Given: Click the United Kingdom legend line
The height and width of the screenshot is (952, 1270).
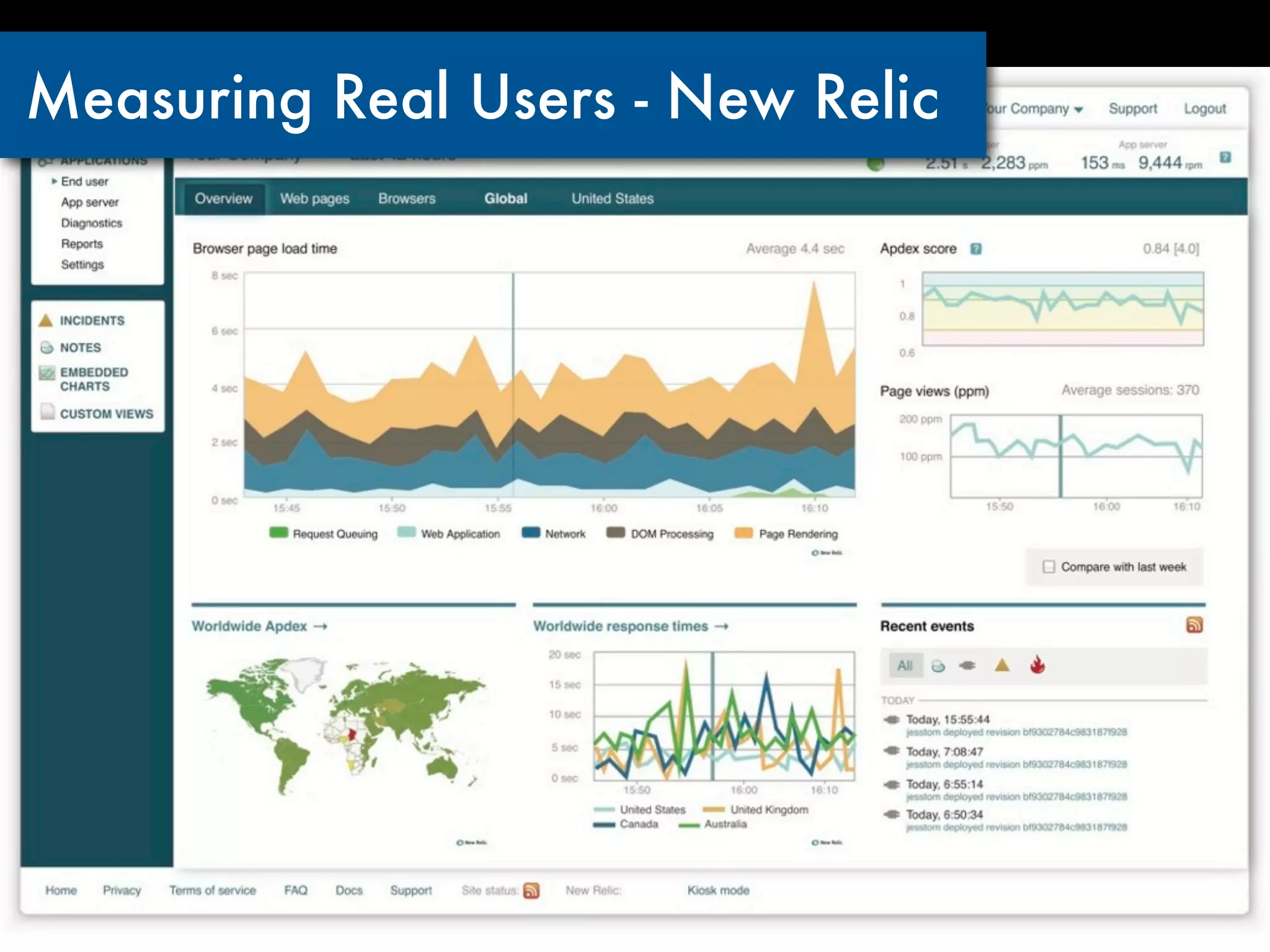Looking at the screenshot, I should [x=714, y=809].
